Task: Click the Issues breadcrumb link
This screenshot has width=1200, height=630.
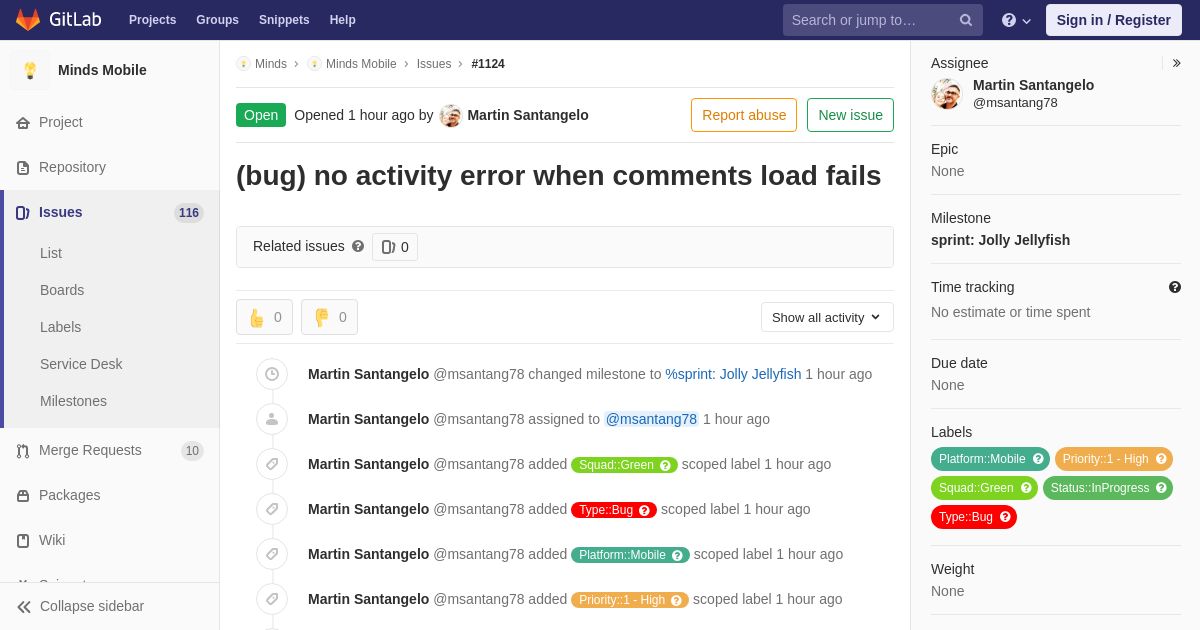Action: click(434, 64)
